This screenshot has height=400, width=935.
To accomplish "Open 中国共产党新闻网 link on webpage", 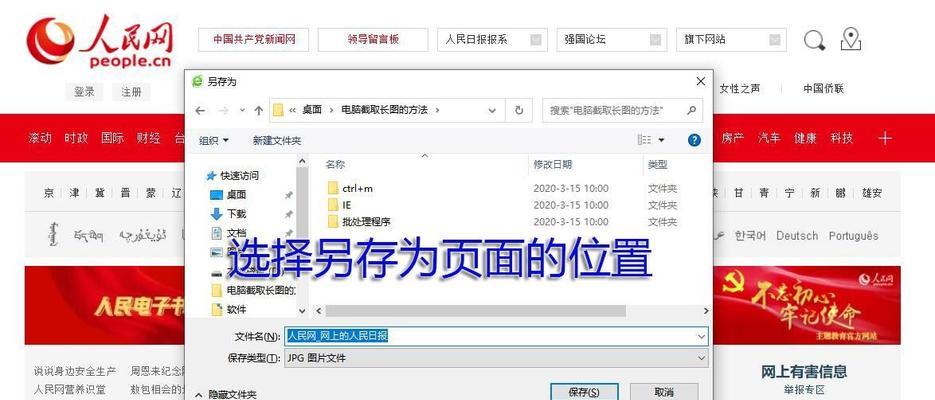I will (254, 40).
